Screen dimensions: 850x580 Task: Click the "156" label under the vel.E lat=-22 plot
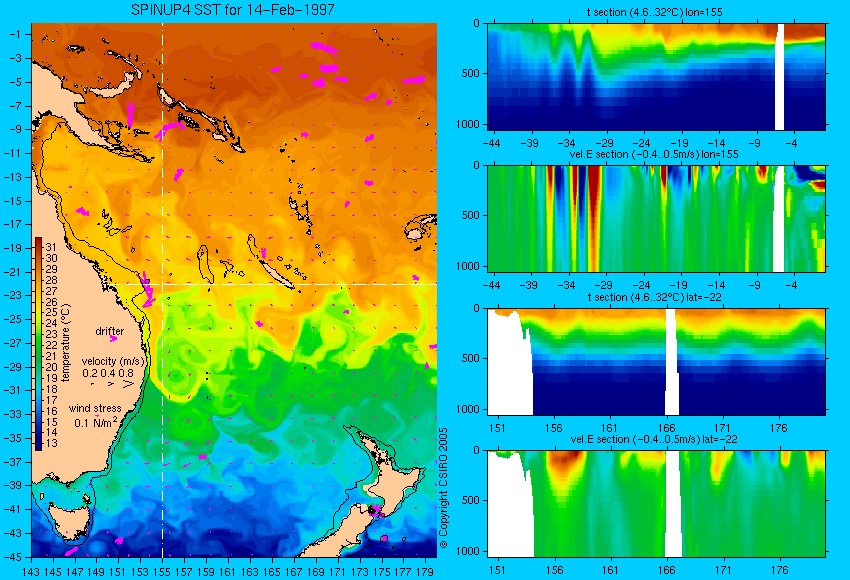[x=553, y=570]
